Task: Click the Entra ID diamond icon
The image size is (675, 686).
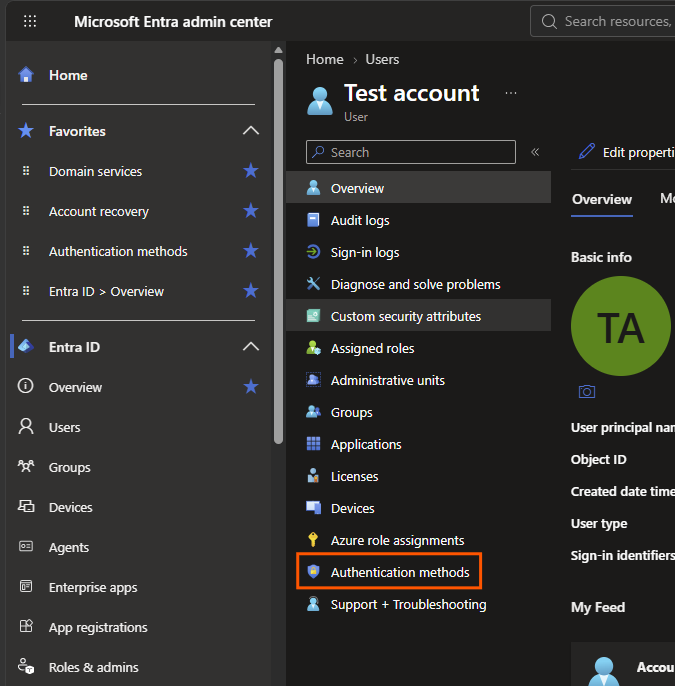Action: [x=26, y=346]
